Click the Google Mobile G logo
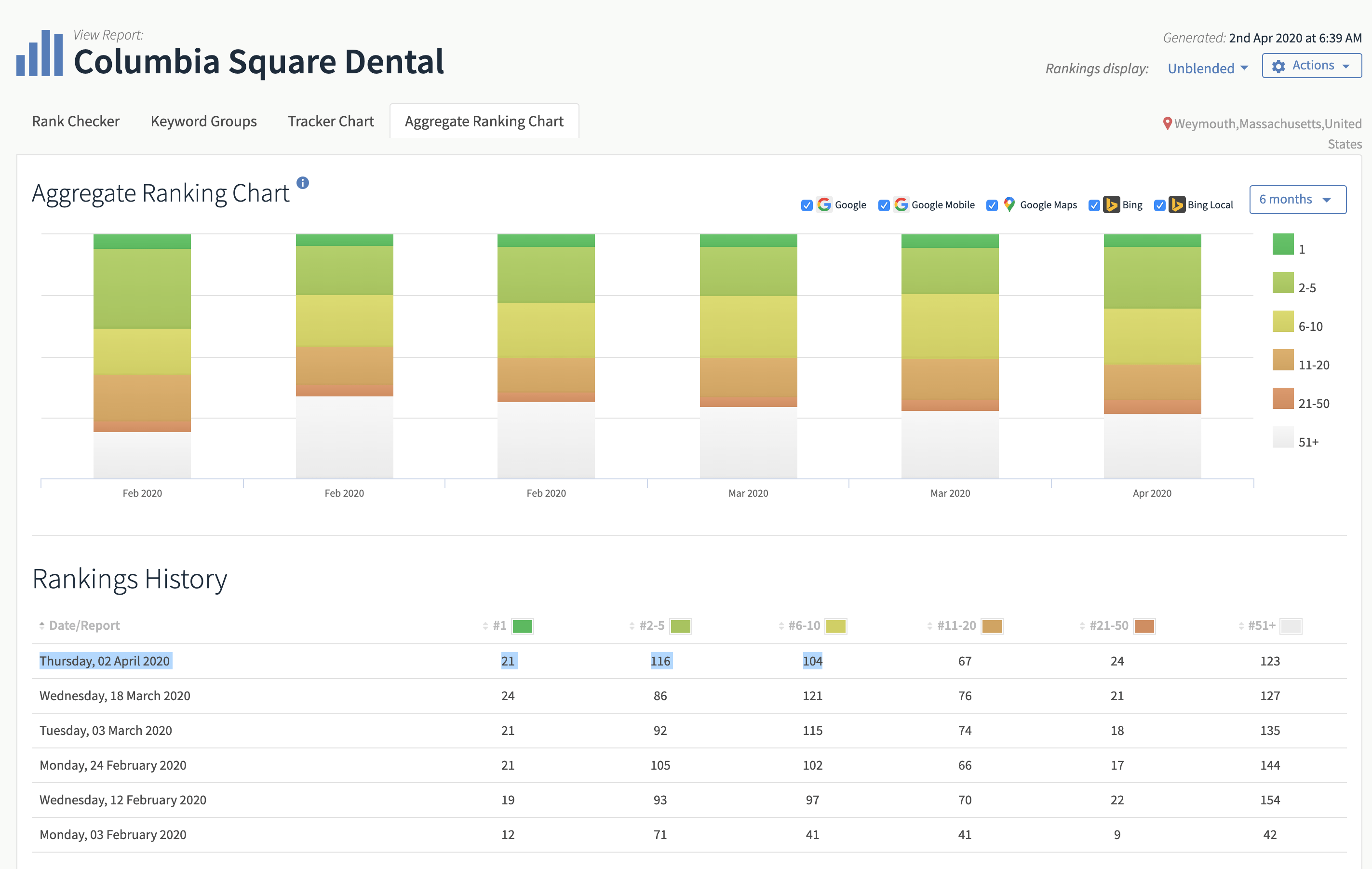1372x869 pixels. tap(901, 204)
